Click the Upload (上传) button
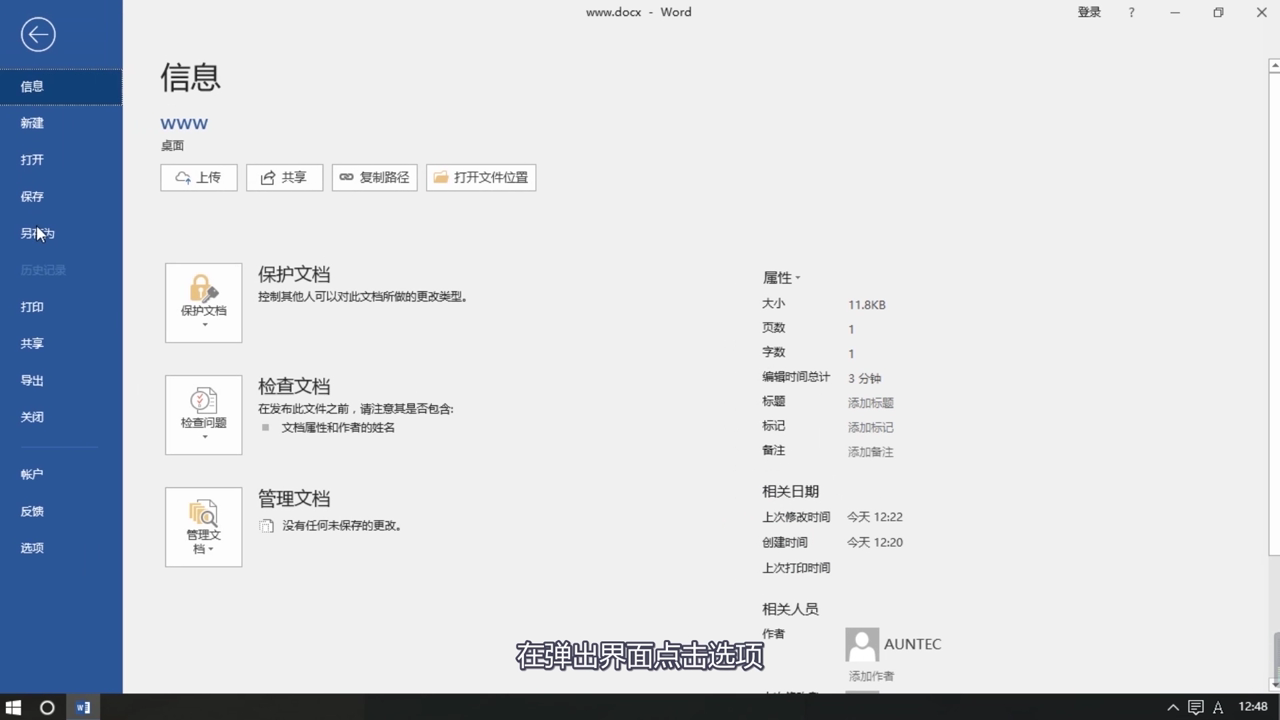 coord(199,177)
